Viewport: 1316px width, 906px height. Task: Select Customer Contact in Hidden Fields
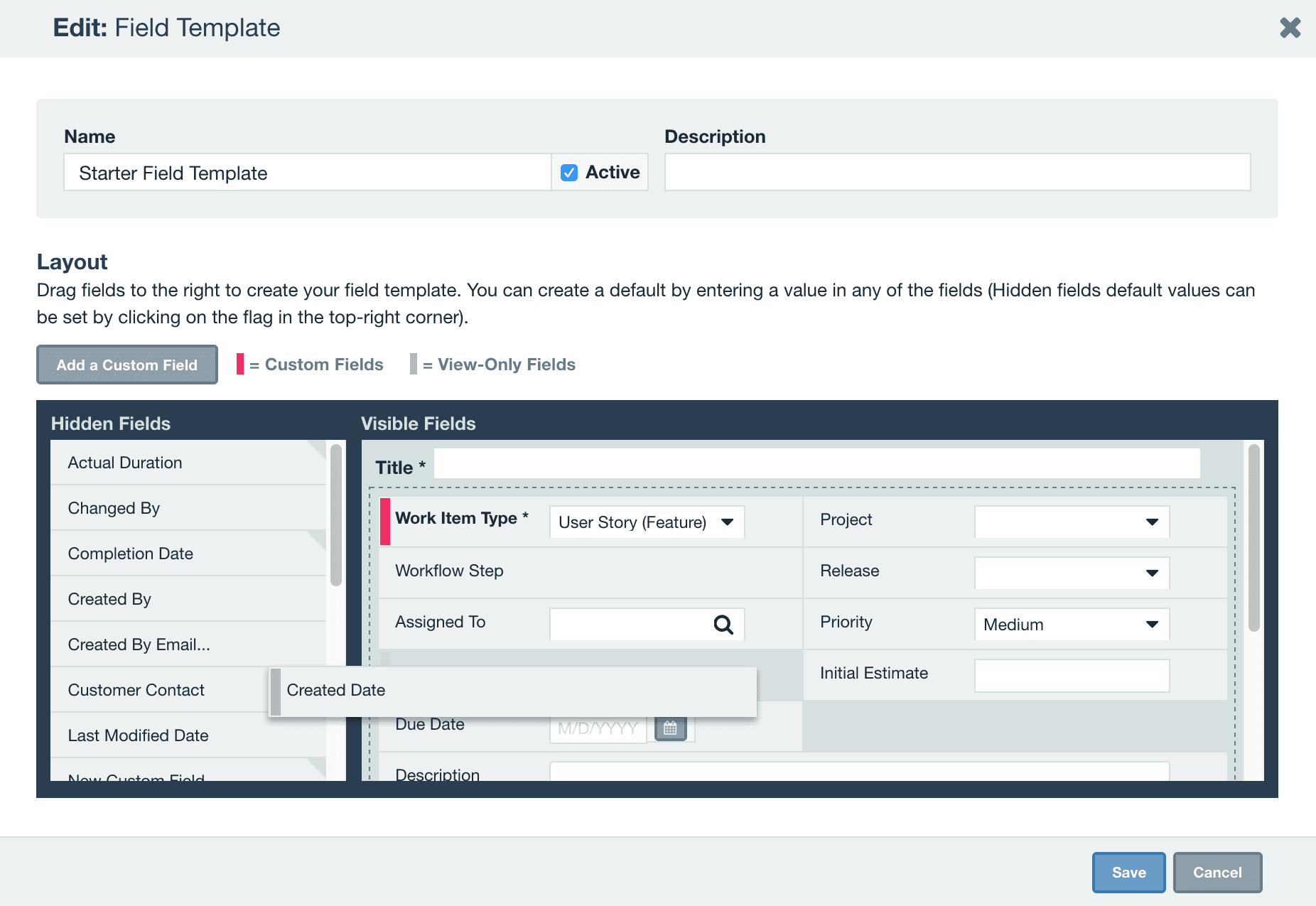(x=136, y=689)
